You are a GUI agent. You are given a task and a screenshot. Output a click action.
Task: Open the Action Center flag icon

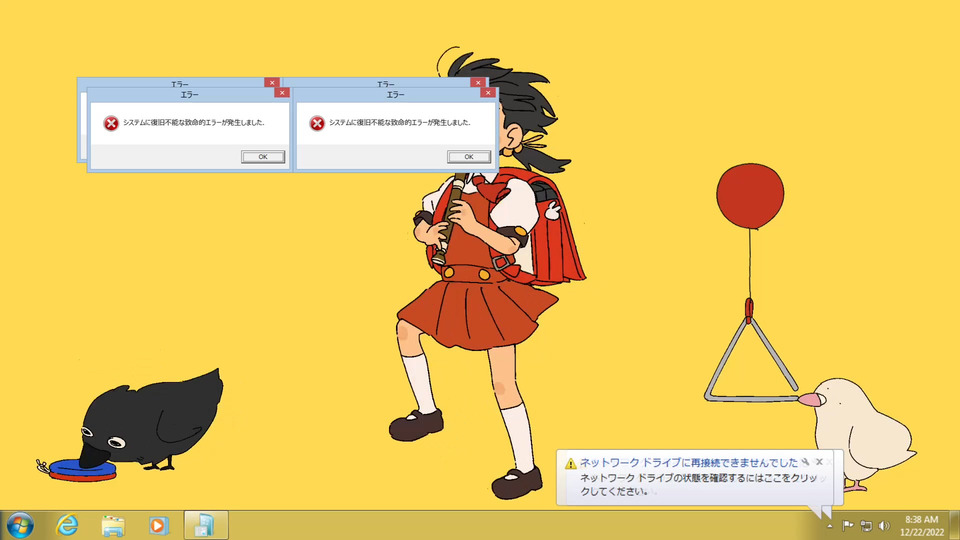tap(848, 525)
